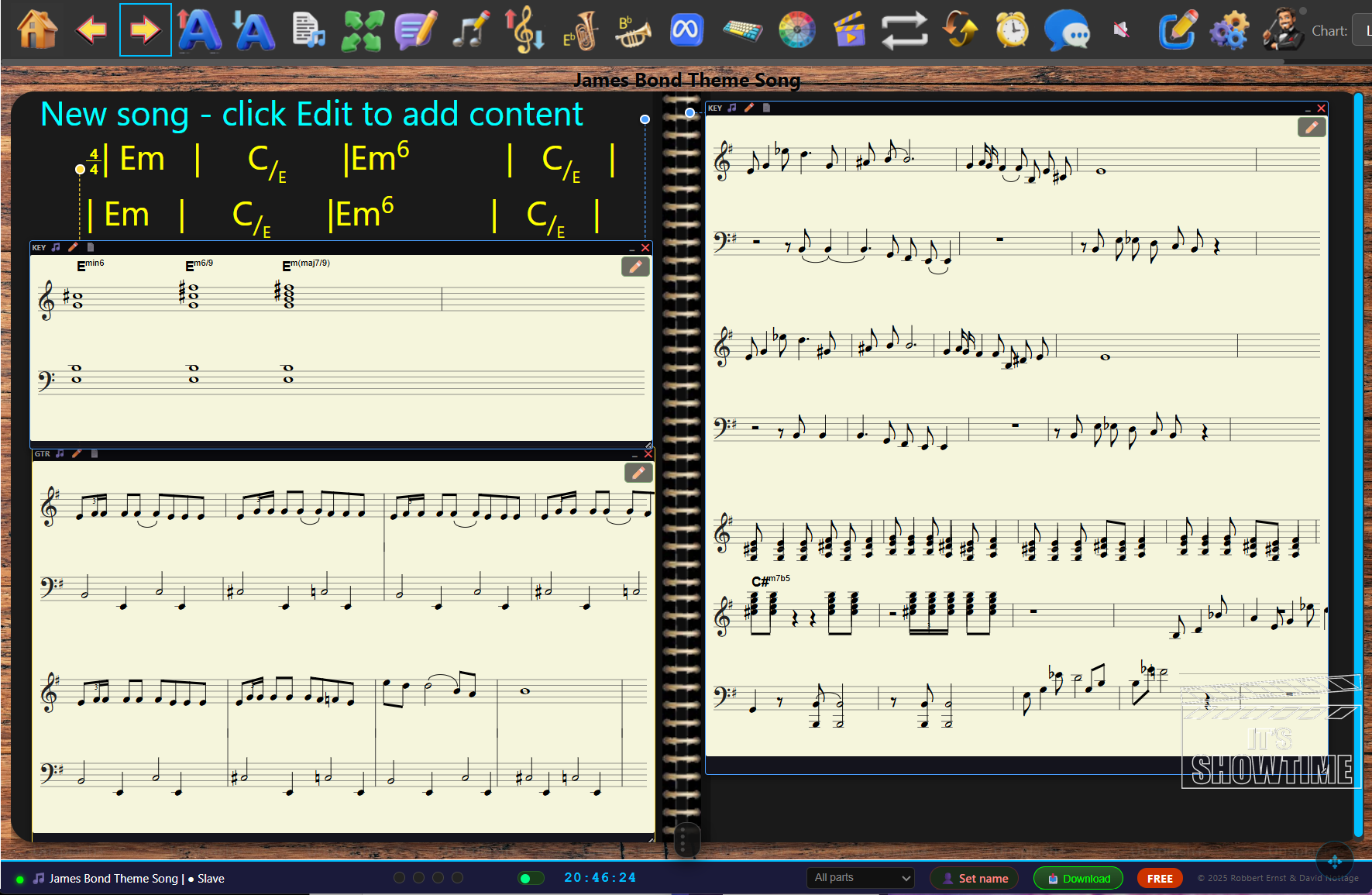This screenshot has height=895, width=1372.
Task: Select the Eb tuba instrument icon
Action: (580, 30)
